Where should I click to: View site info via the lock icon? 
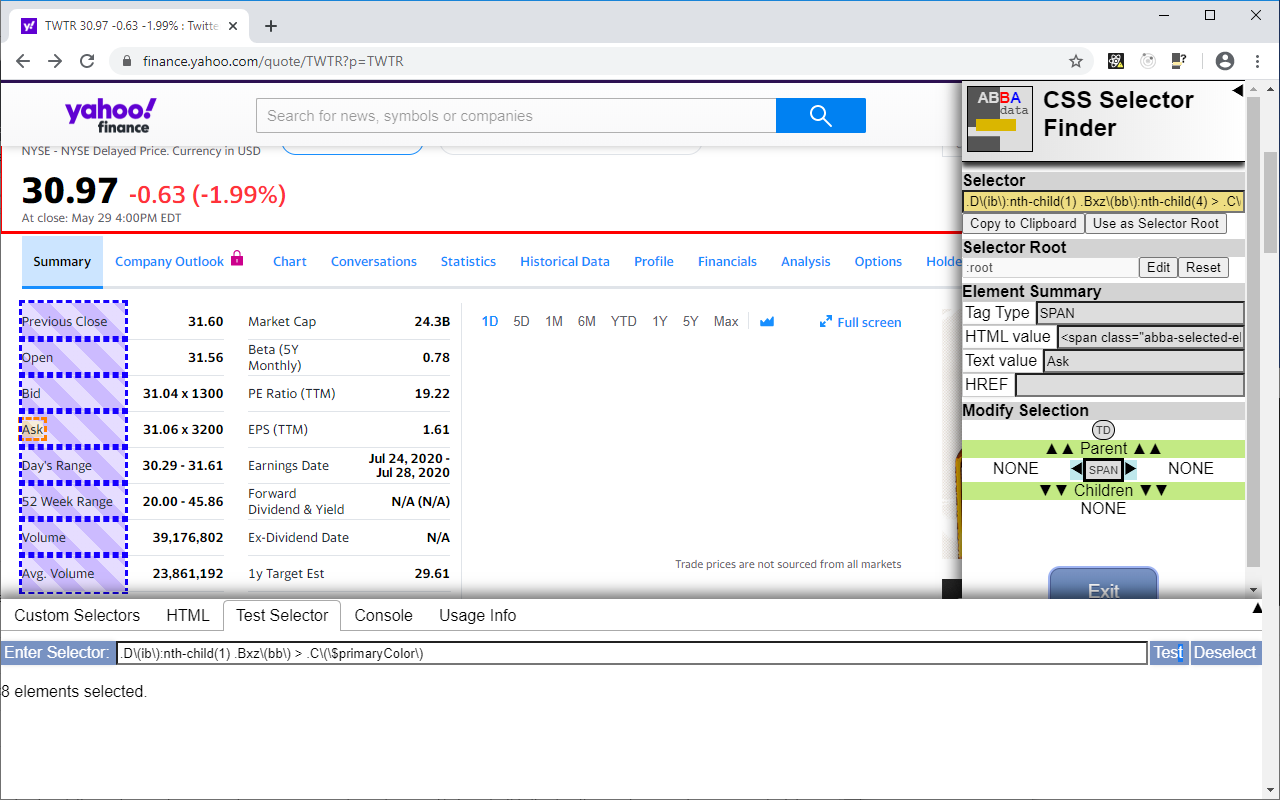pos(127,61)
